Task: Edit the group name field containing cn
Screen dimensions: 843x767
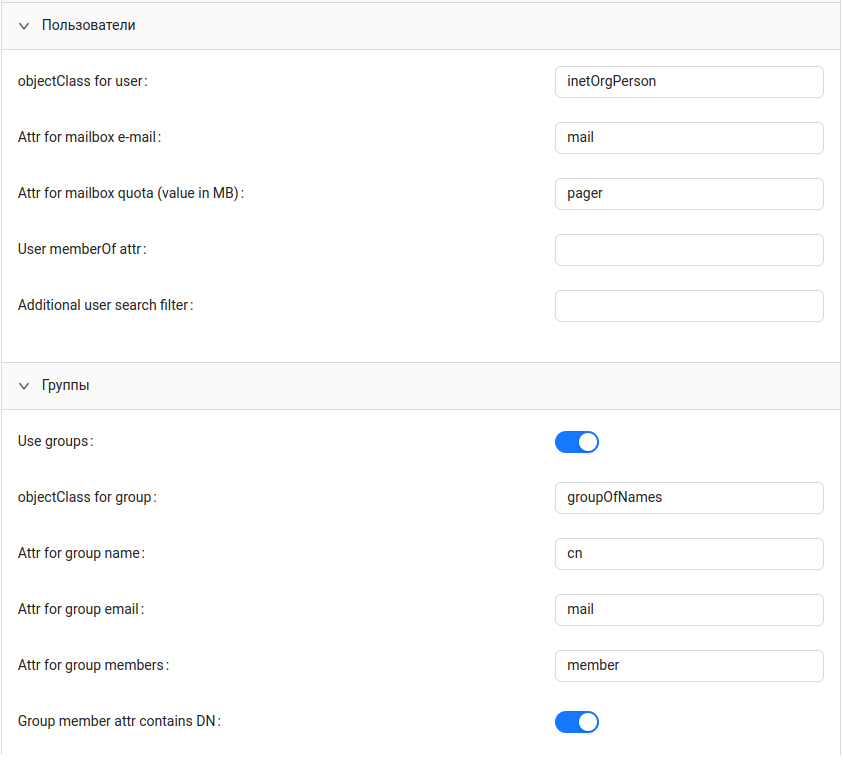Action: [x=689, y=554]
